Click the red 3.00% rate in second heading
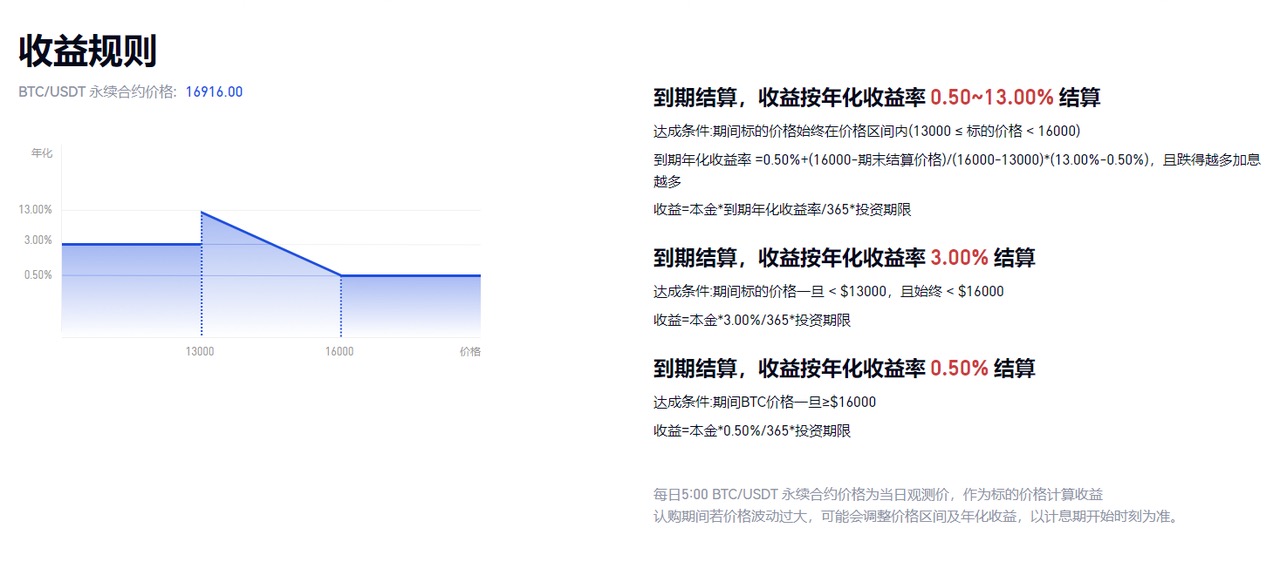1280x582 pixels. point(959,258)
